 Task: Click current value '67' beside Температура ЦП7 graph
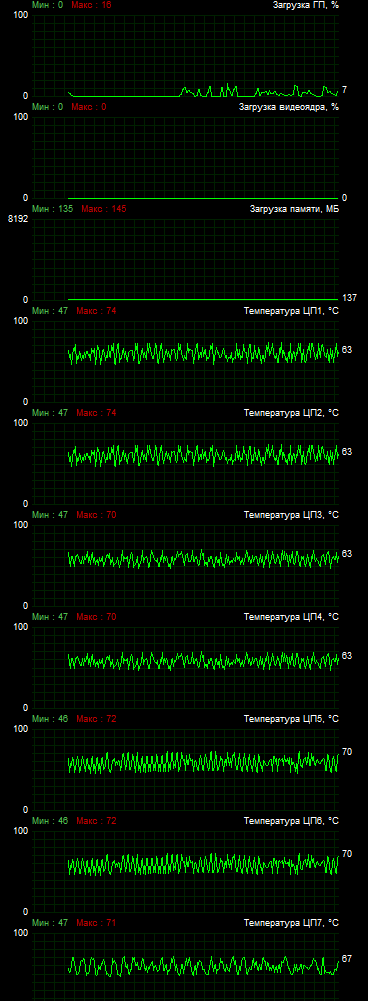tap(347, 959)
